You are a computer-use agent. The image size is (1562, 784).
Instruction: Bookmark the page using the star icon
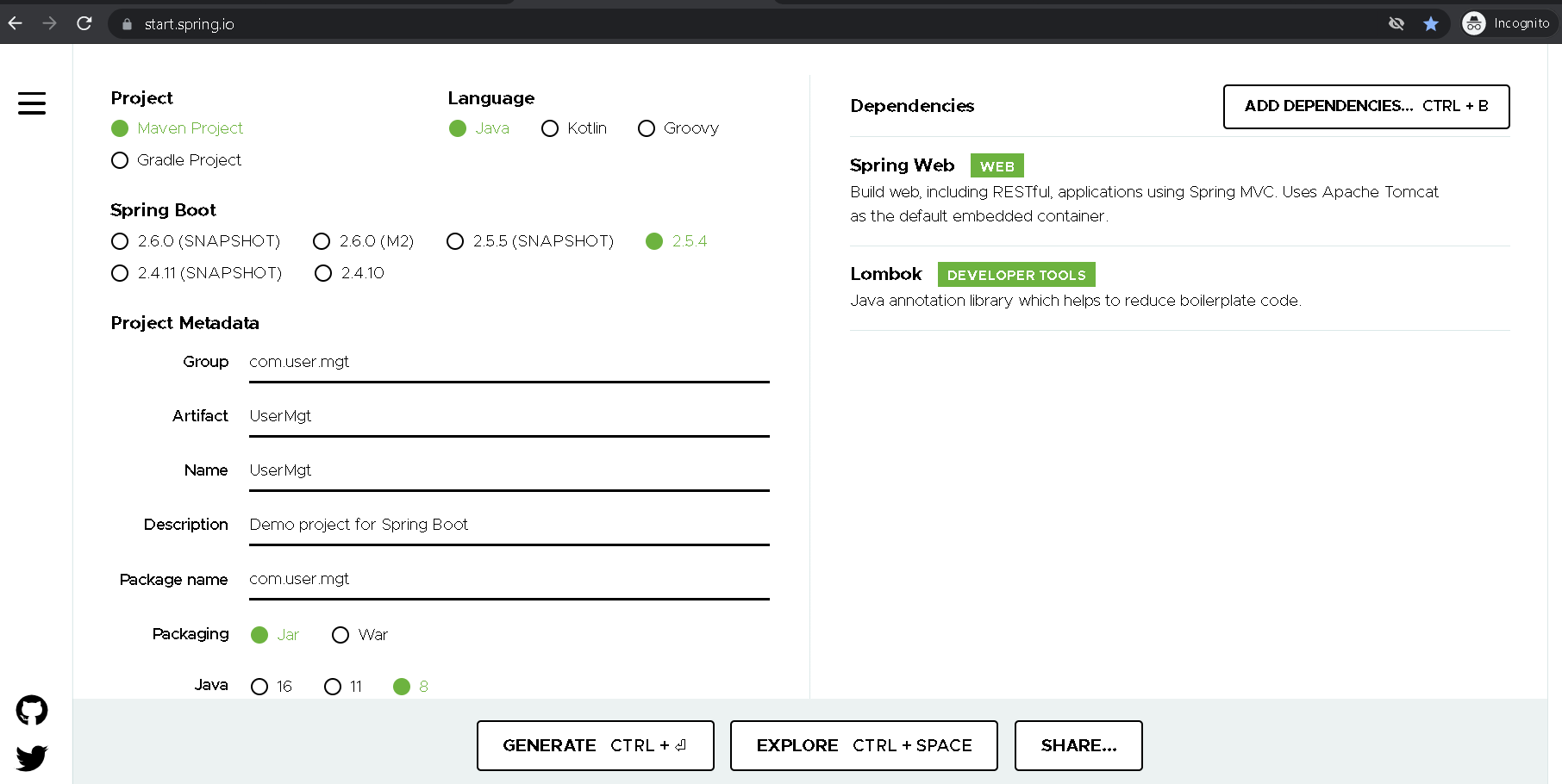[x=1432, y=23]
